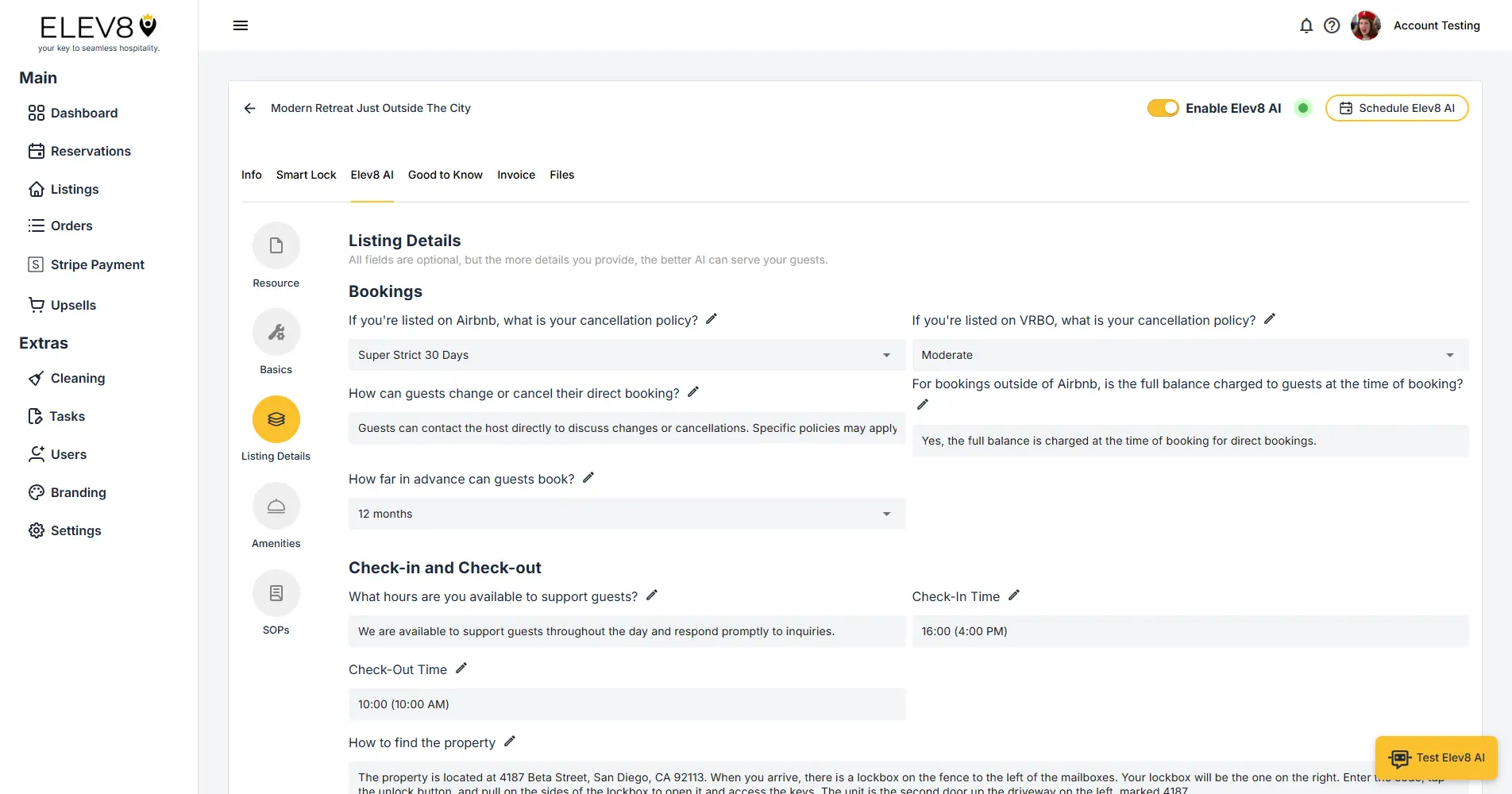Click the Schedule Elev8 AI button

(1396, 108)
